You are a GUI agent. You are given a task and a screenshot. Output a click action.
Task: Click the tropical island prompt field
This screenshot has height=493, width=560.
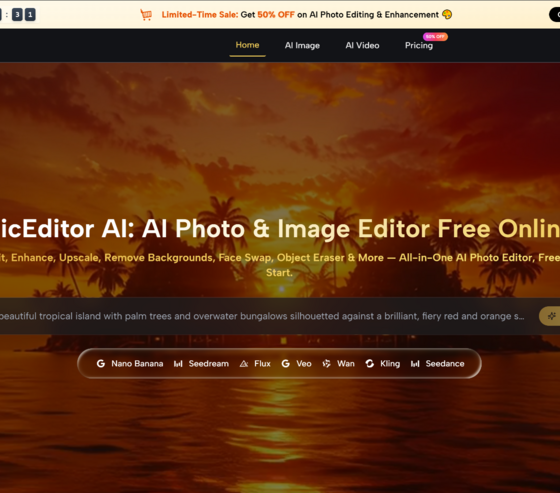[x=262, y=316]
